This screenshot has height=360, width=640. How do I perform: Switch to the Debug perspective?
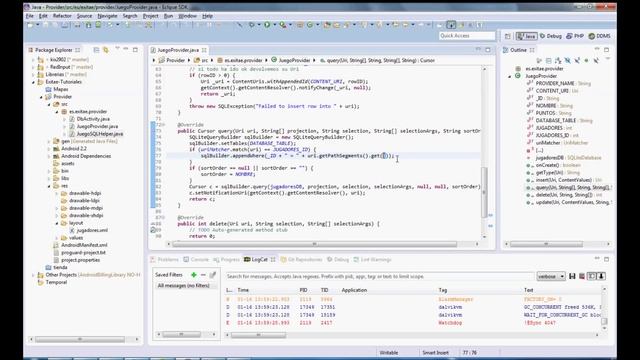[551, 36]
